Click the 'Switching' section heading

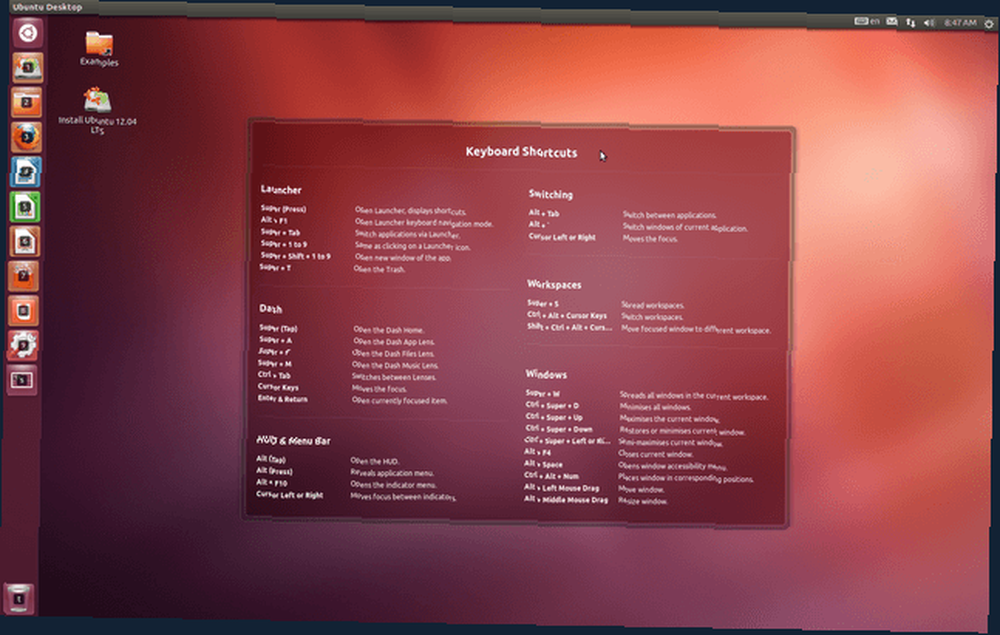(550, 194)
